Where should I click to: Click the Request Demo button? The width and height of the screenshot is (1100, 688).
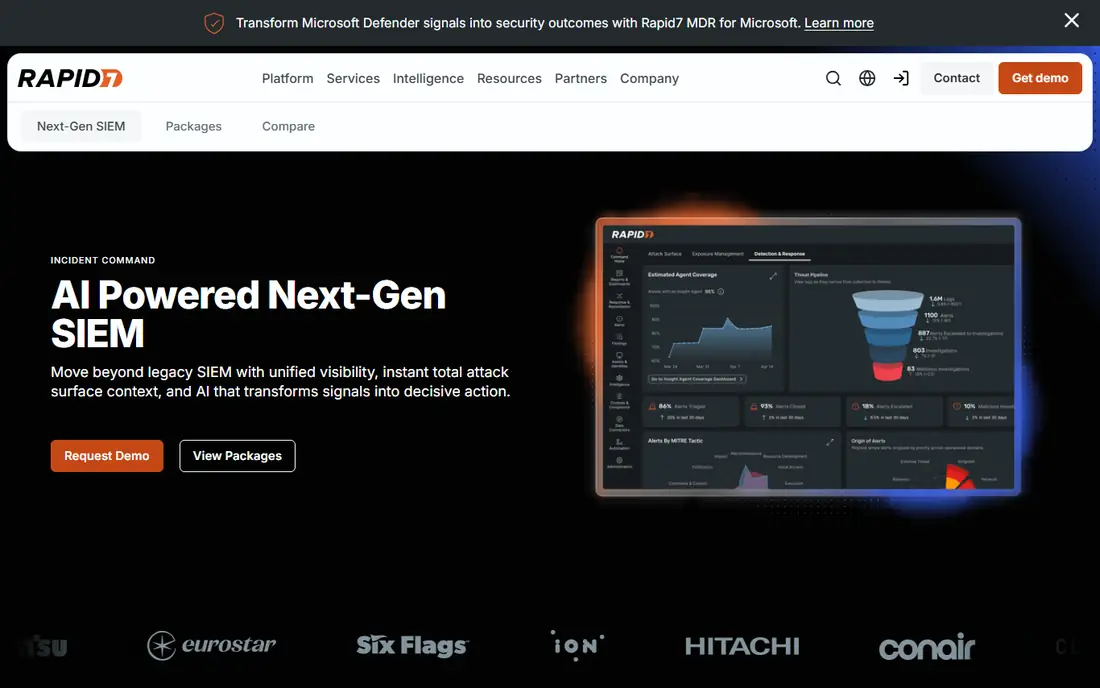(107, 456)
